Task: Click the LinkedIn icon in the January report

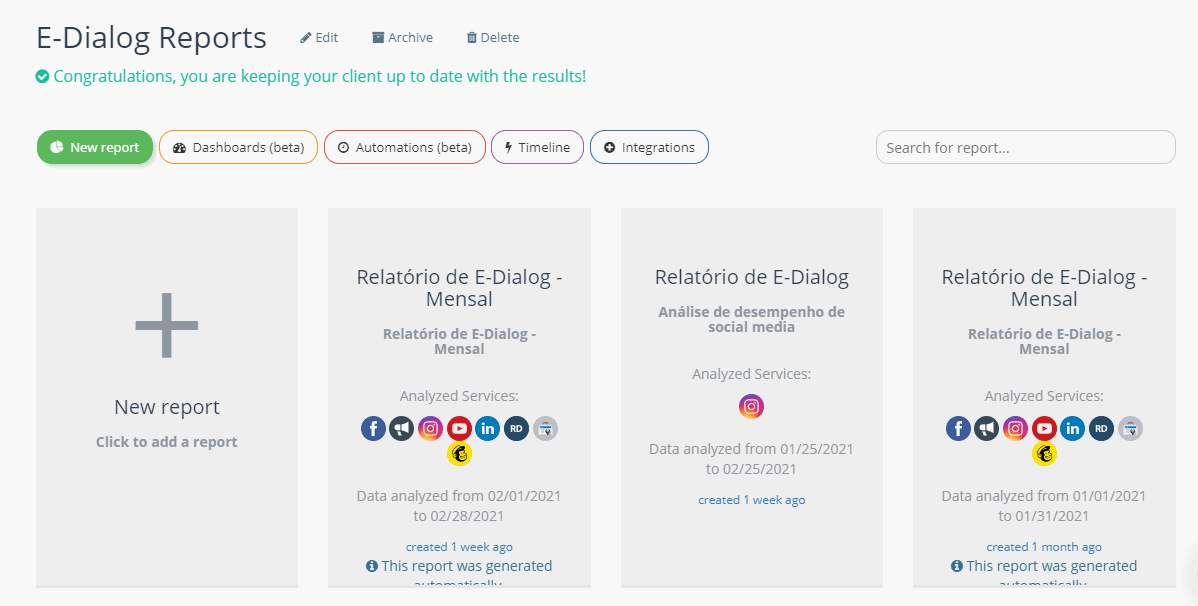Action: (1072, 429)
